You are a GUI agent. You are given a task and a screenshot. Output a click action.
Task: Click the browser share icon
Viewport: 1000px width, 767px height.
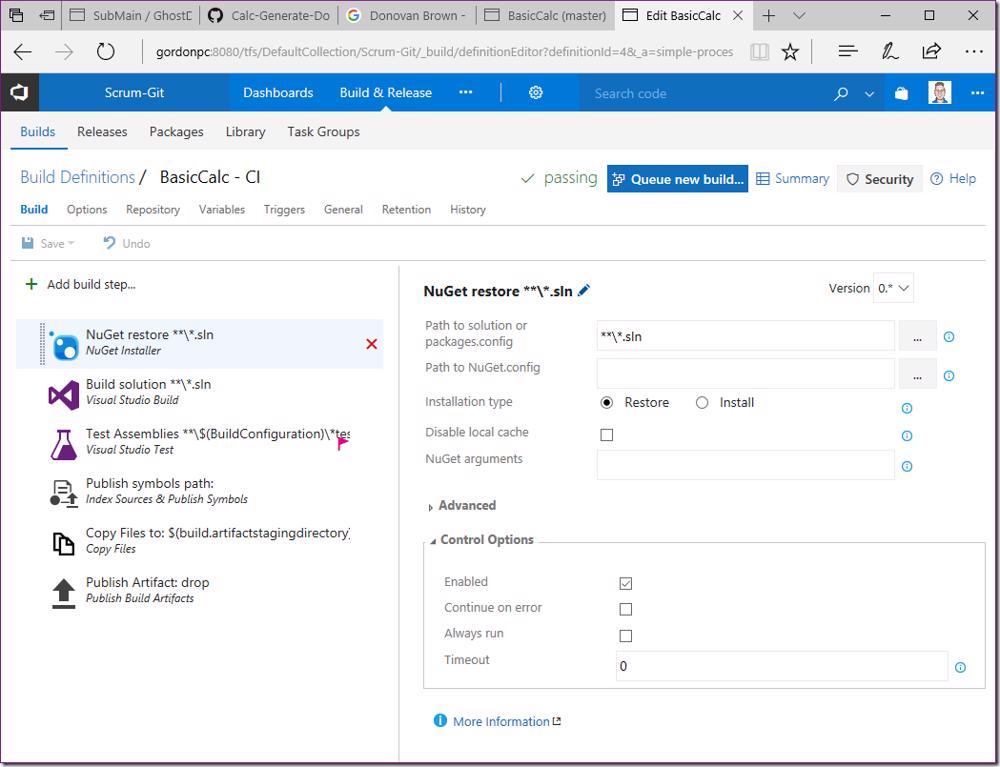point(932,52)
